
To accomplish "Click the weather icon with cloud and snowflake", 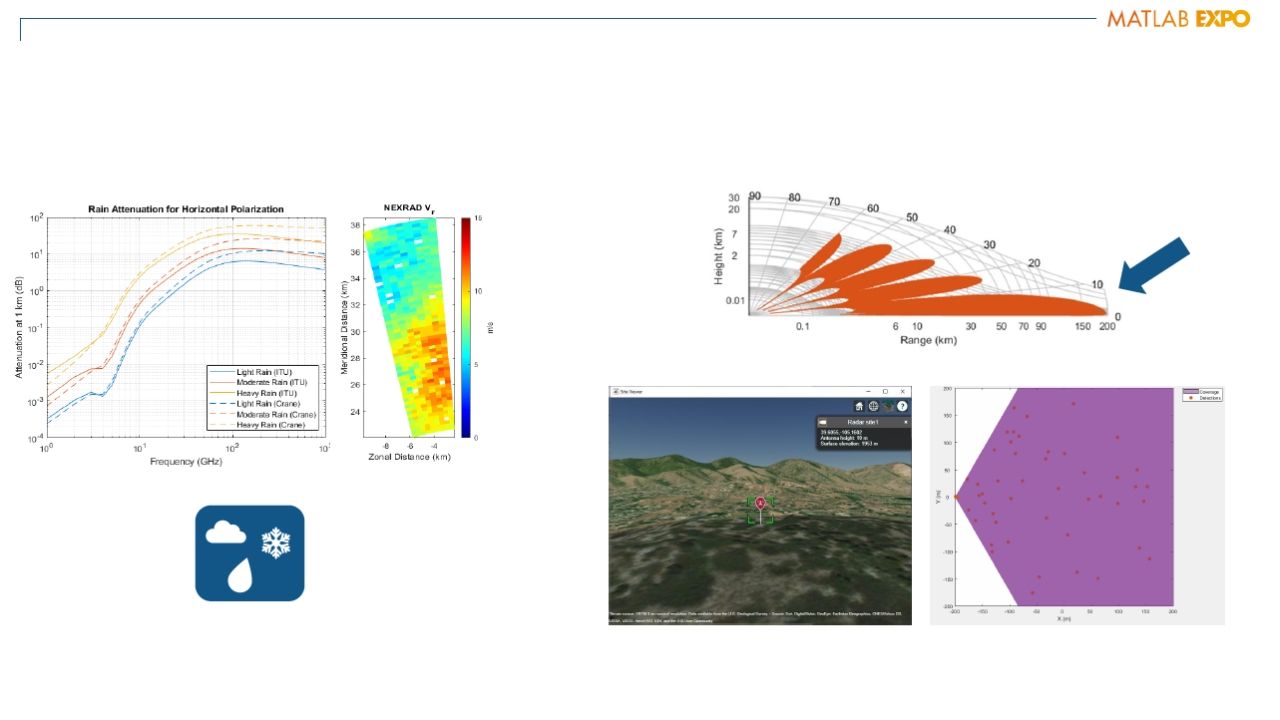I will point(249,553).
